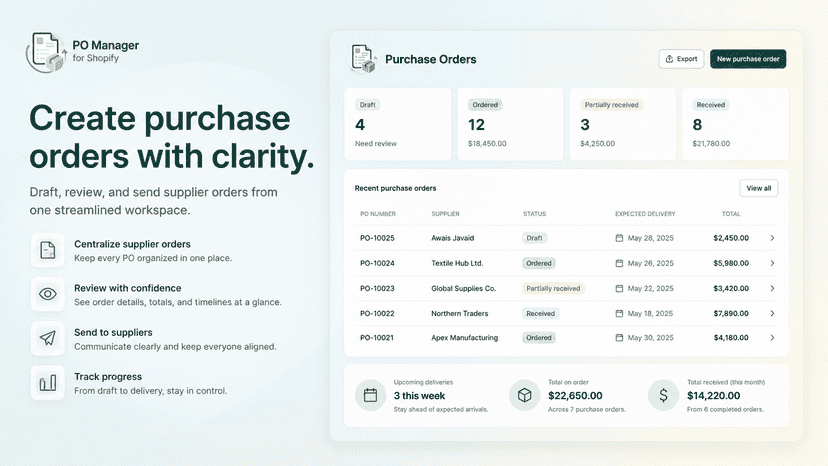828x466 pixels.
Task: Click calendar icon beside May 22, 2025
Action: point(619,288)
